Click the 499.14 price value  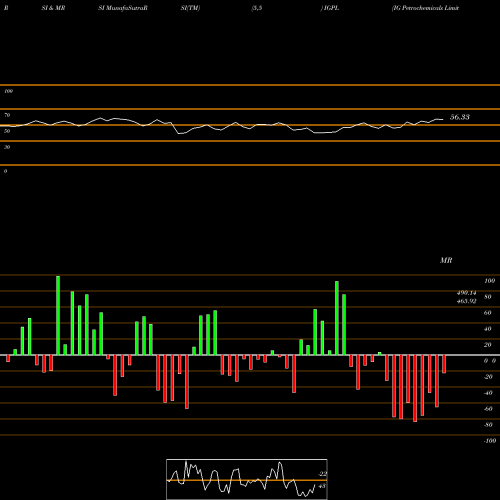[467, 293]
